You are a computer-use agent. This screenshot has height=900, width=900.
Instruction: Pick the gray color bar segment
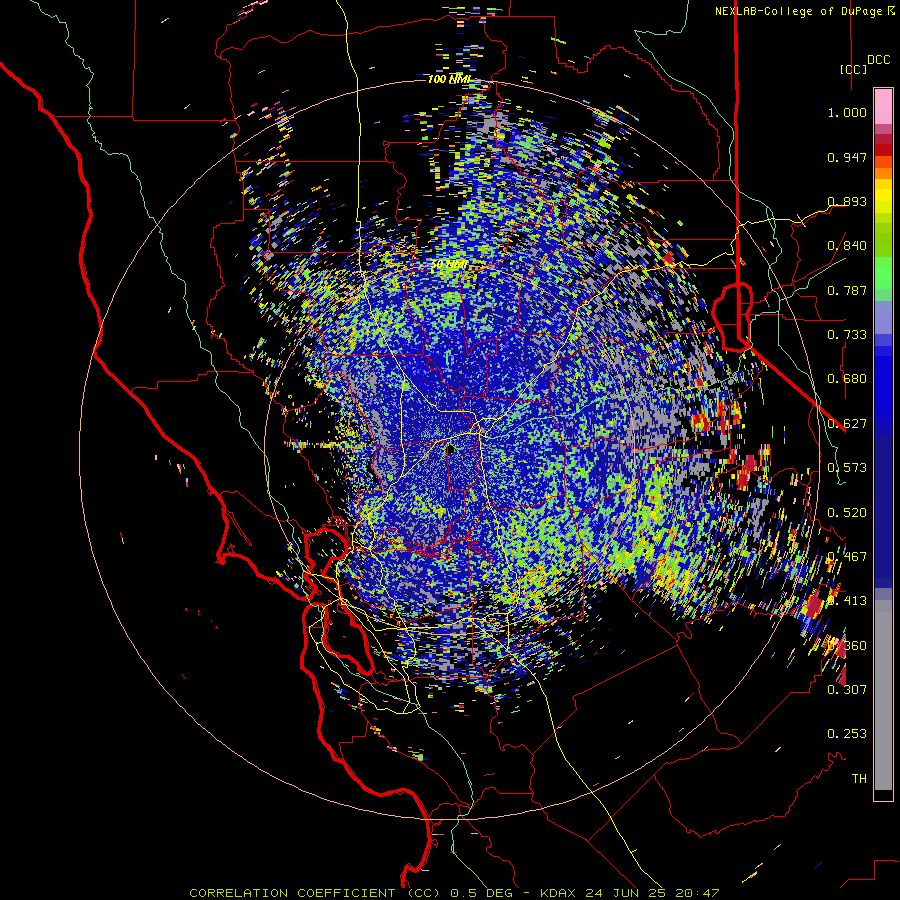pyautogui.click(x=883, y=695)
